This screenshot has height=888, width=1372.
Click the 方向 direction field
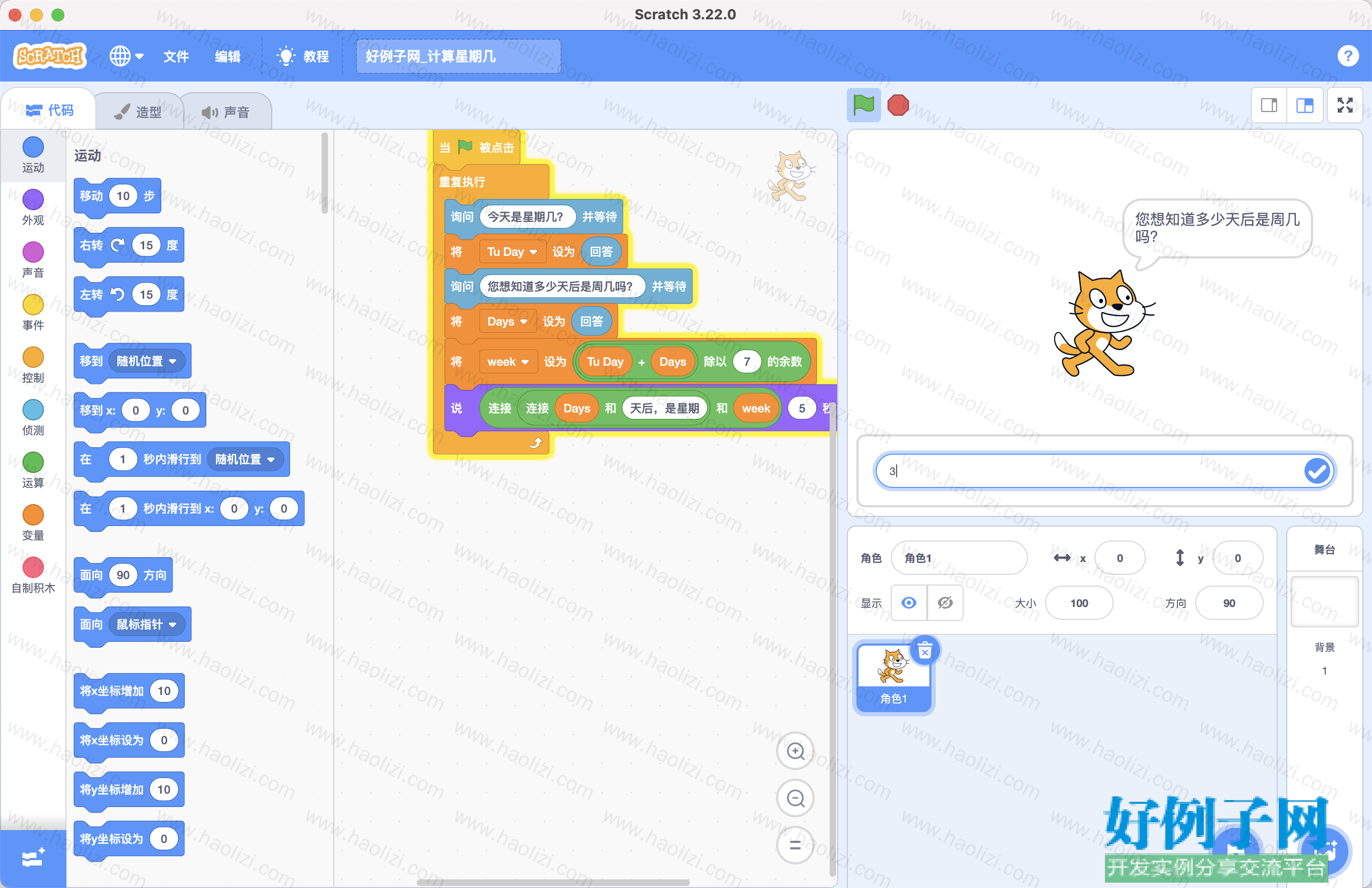click(1228, 603)
